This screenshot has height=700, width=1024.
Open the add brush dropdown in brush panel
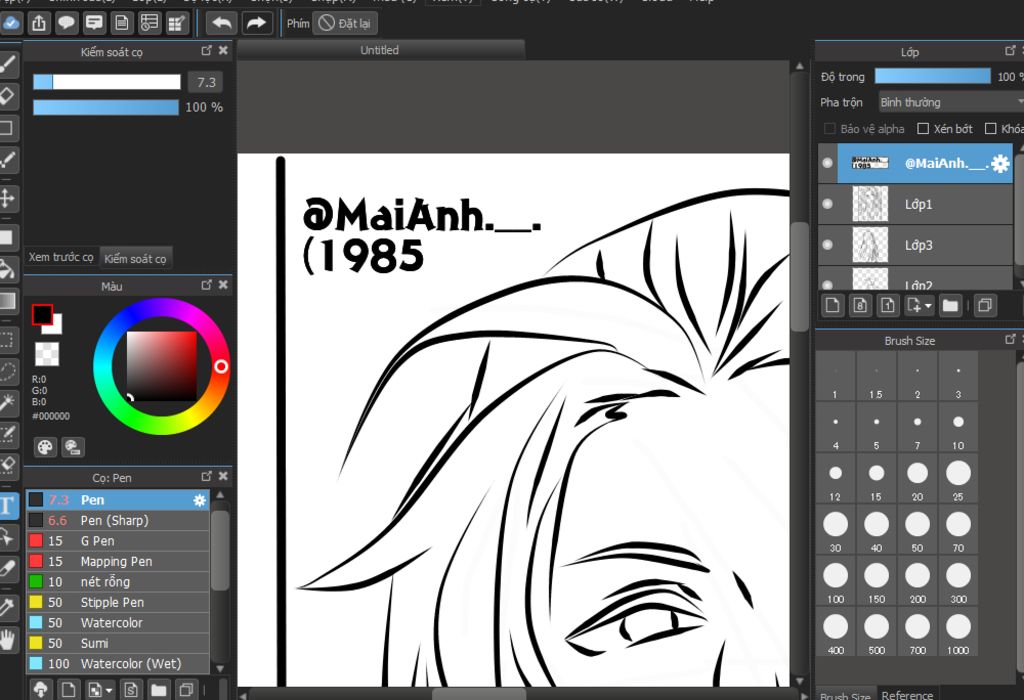point(107,690)
